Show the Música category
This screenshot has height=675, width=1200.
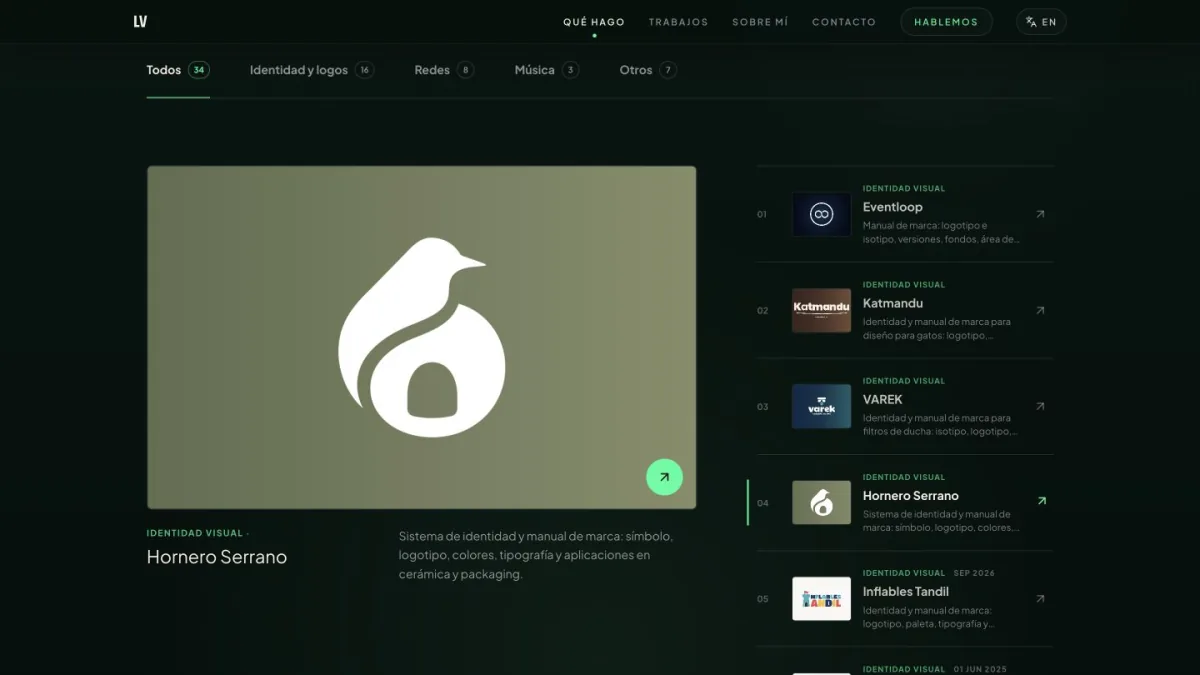(x=547, y=70)
